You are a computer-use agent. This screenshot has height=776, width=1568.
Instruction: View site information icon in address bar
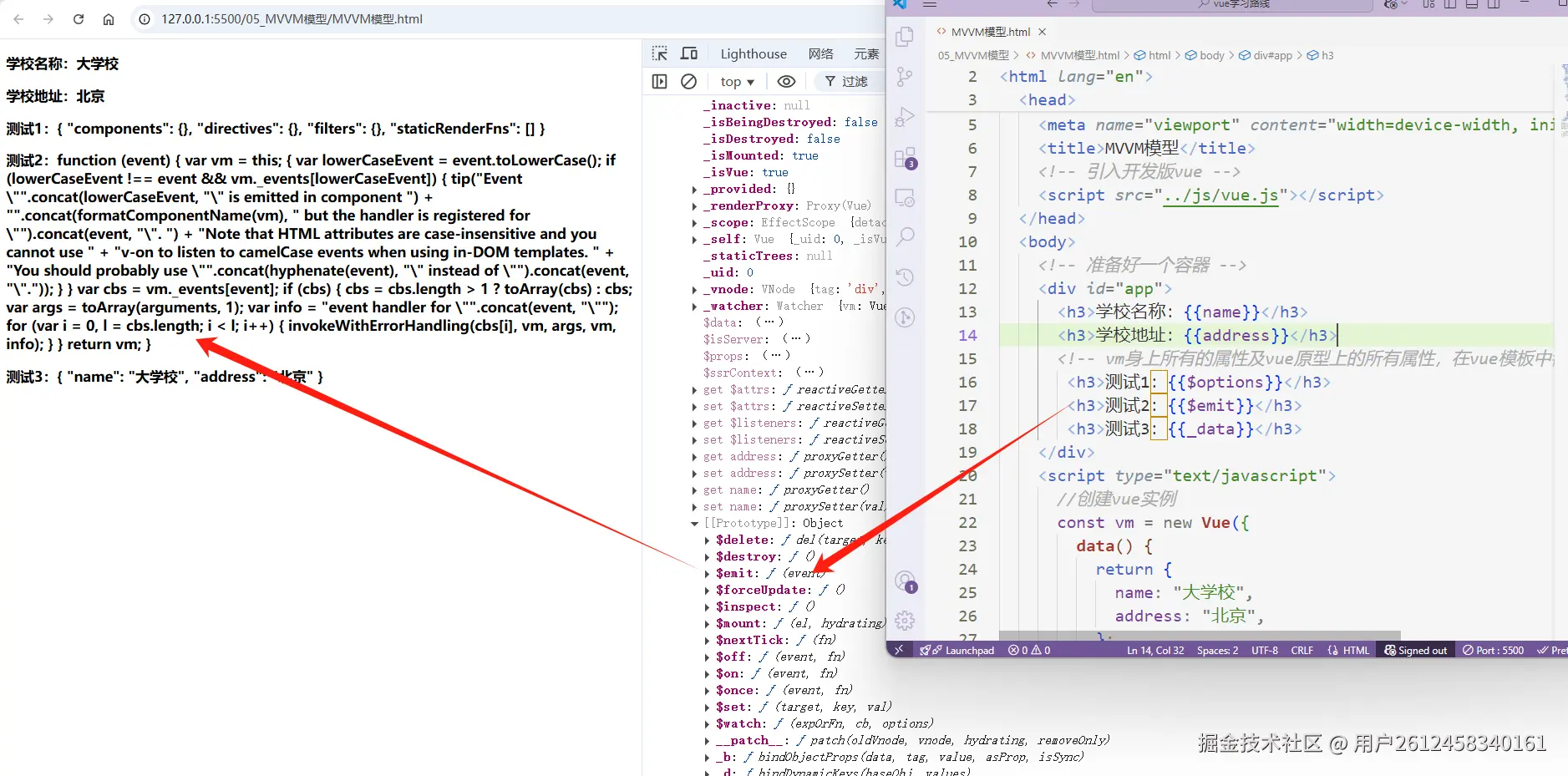click(145, 18)
